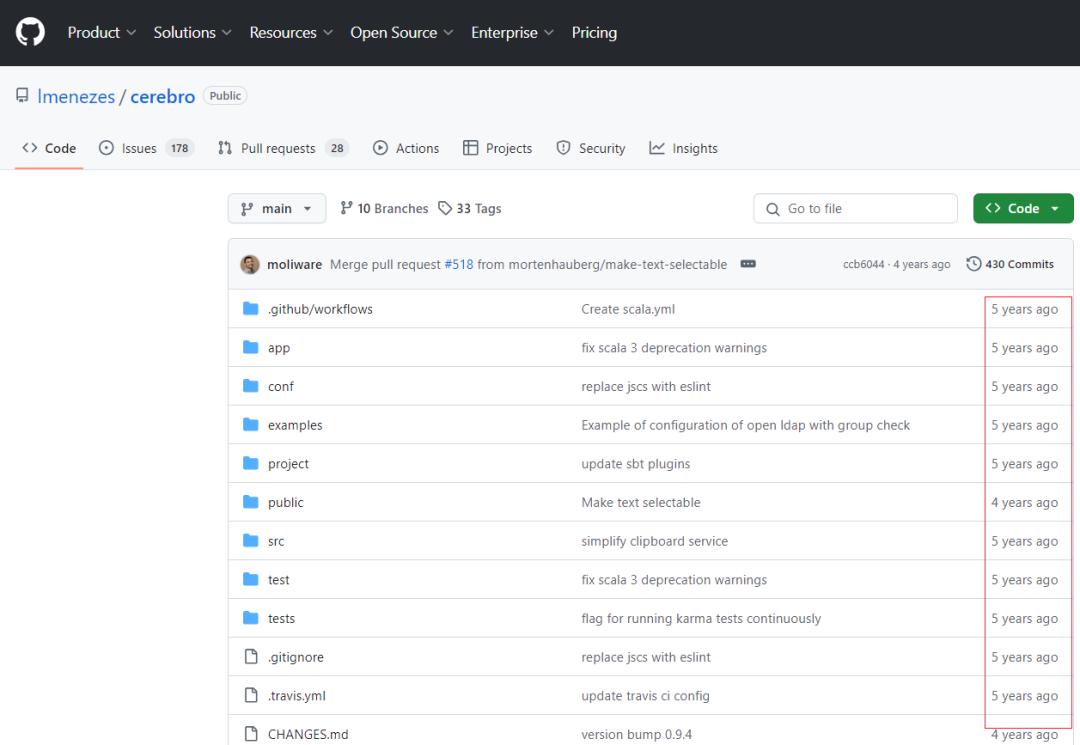Viewport: 1080px width, 745px height.
Task: Open the main branch selector dropdown
Action: pos(277,209)
